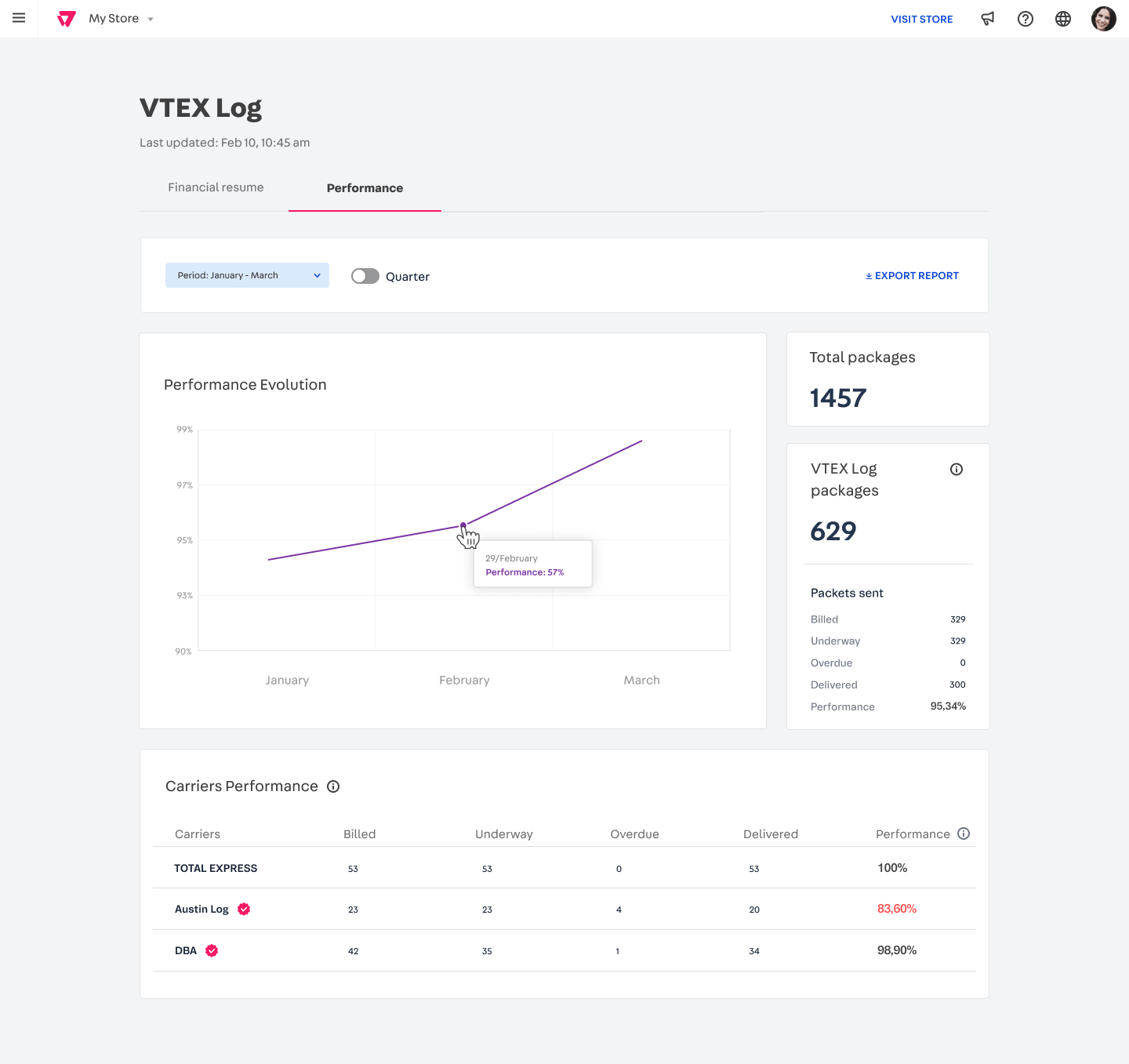Select the Performance tab
Screen dimensions: 1129x1064
[x=365, y=188]
